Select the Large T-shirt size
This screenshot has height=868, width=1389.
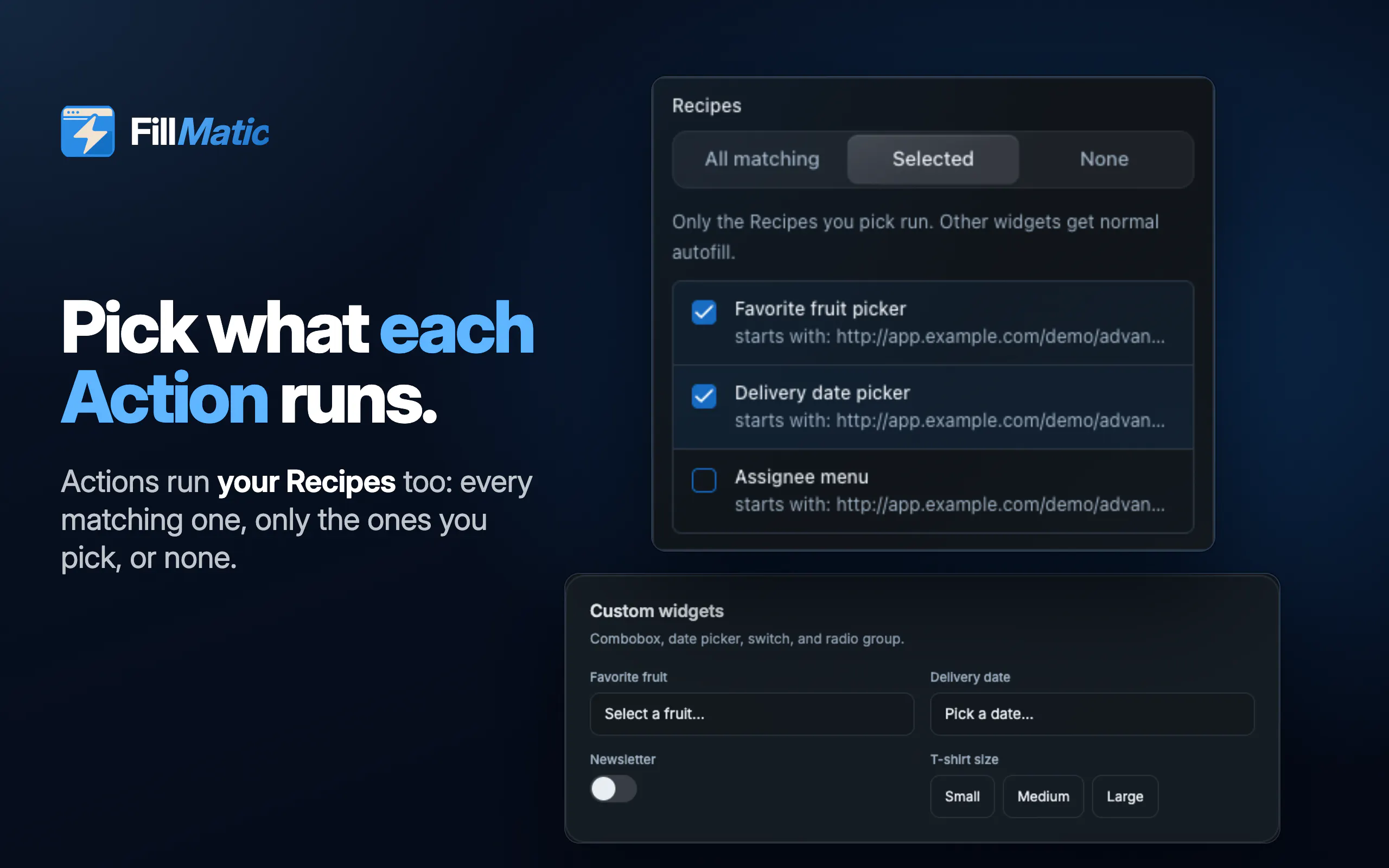tap(1124, 796)
